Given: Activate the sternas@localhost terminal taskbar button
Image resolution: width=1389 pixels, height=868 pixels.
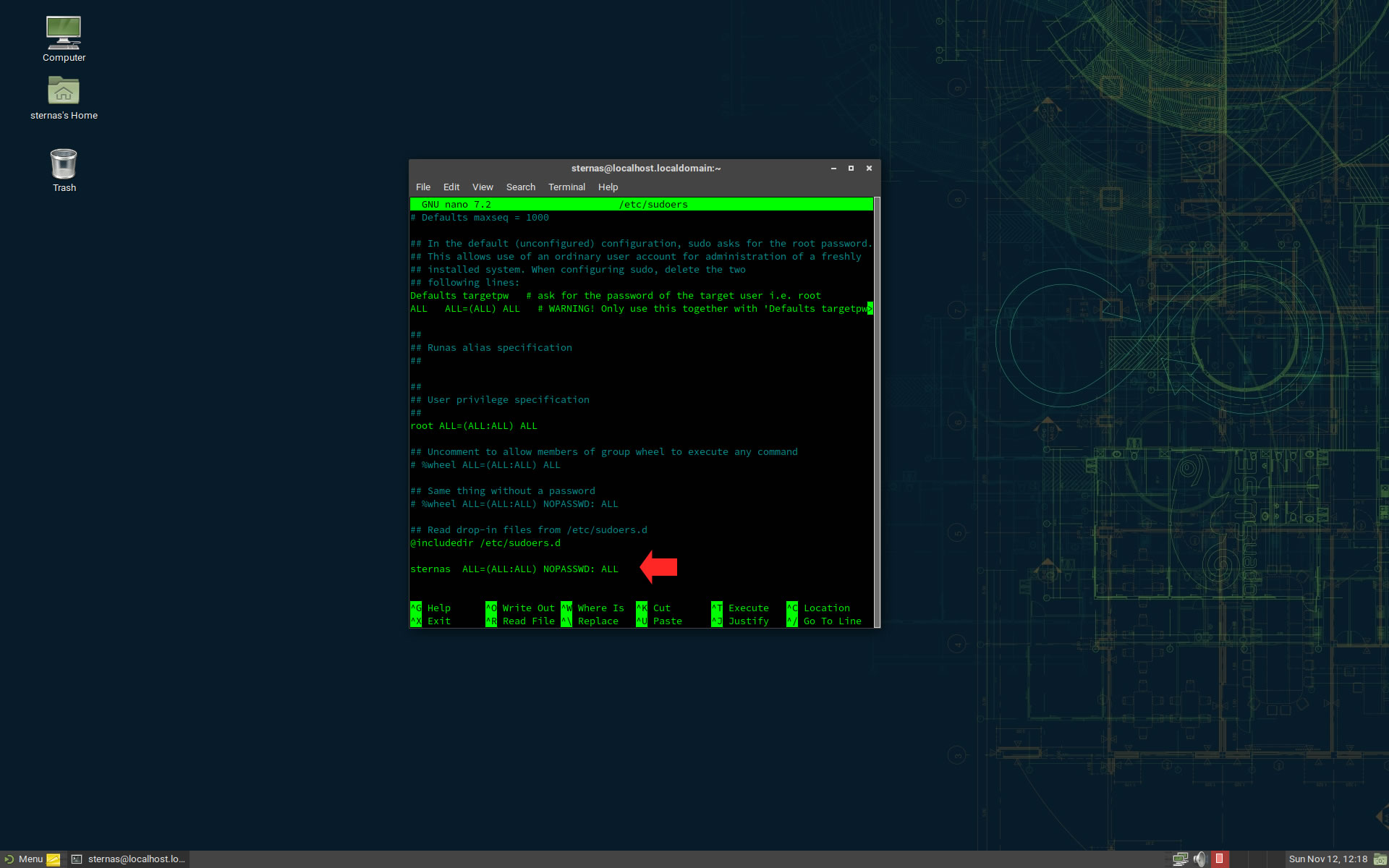Looking at the screenshot, I should pos(128,859).
